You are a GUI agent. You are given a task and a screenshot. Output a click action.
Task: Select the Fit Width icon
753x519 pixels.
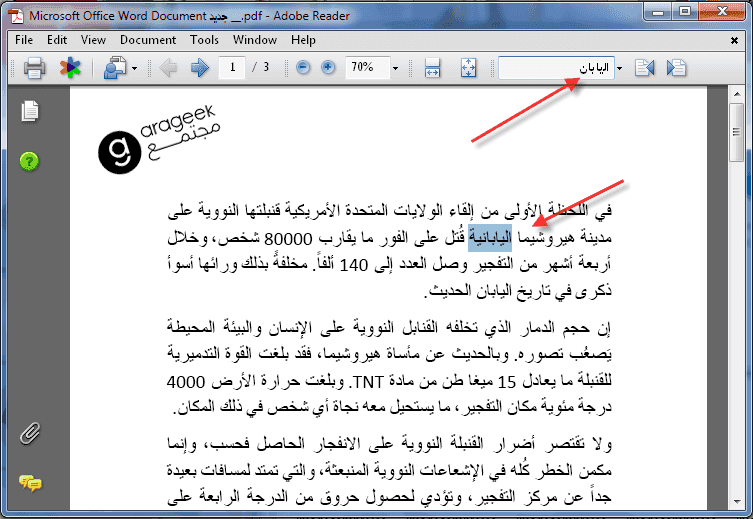tap(433, 68)
